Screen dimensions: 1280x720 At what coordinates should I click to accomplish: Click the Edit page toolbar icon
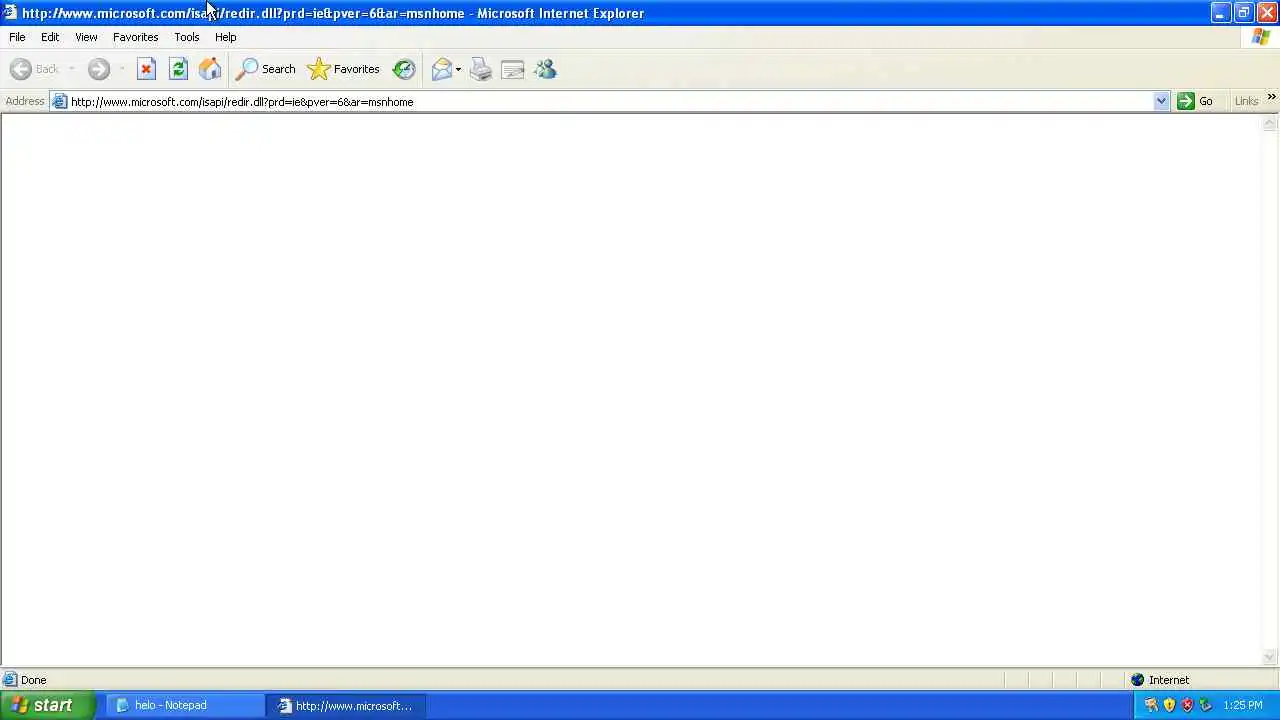pyautogui.click(x=513, y=69)
